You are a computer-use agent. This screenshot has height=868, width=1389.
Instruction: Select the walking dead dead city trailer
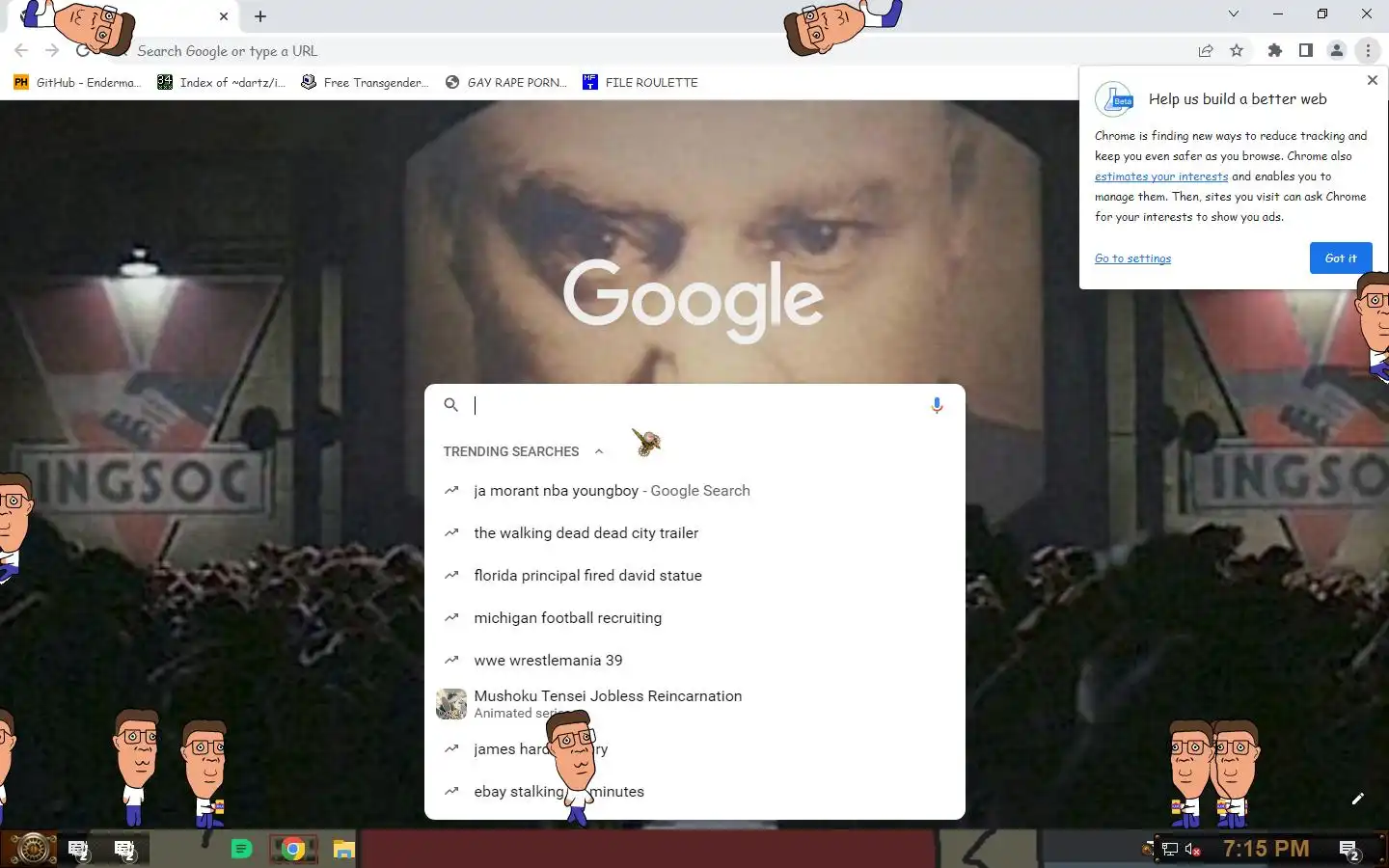(694, 533)
